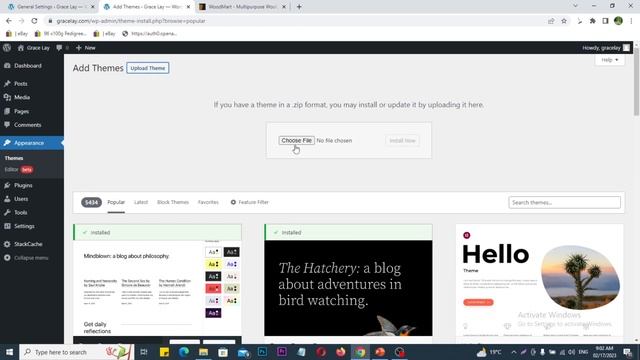This screenshot has width=640, height=360.
Task: Open Premiere Pro from the taskbar
Action: (282, 352)
